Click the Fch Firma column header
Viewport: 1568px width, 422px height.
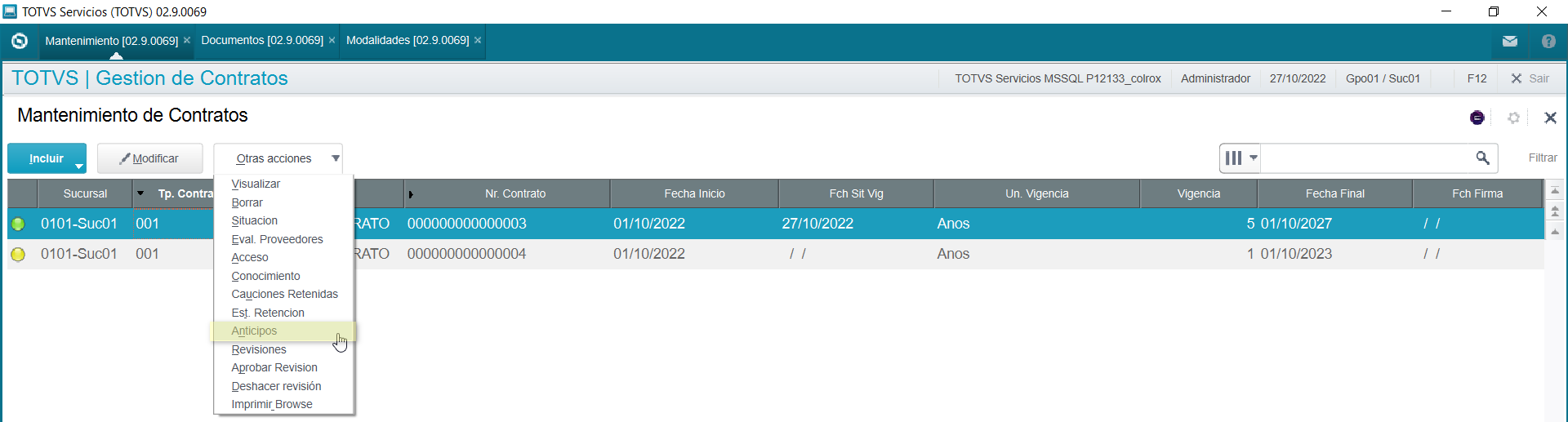coord(1477,193)
